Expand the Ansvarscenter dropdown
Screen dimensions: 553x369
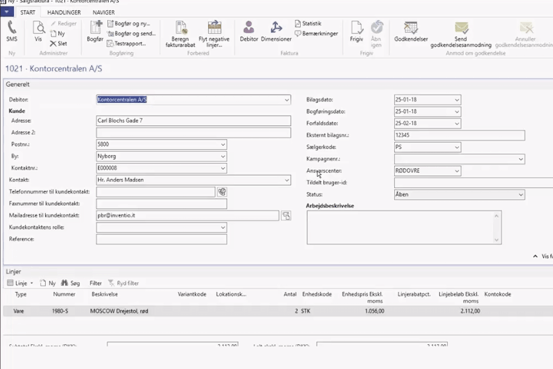[x=457, y=171]
